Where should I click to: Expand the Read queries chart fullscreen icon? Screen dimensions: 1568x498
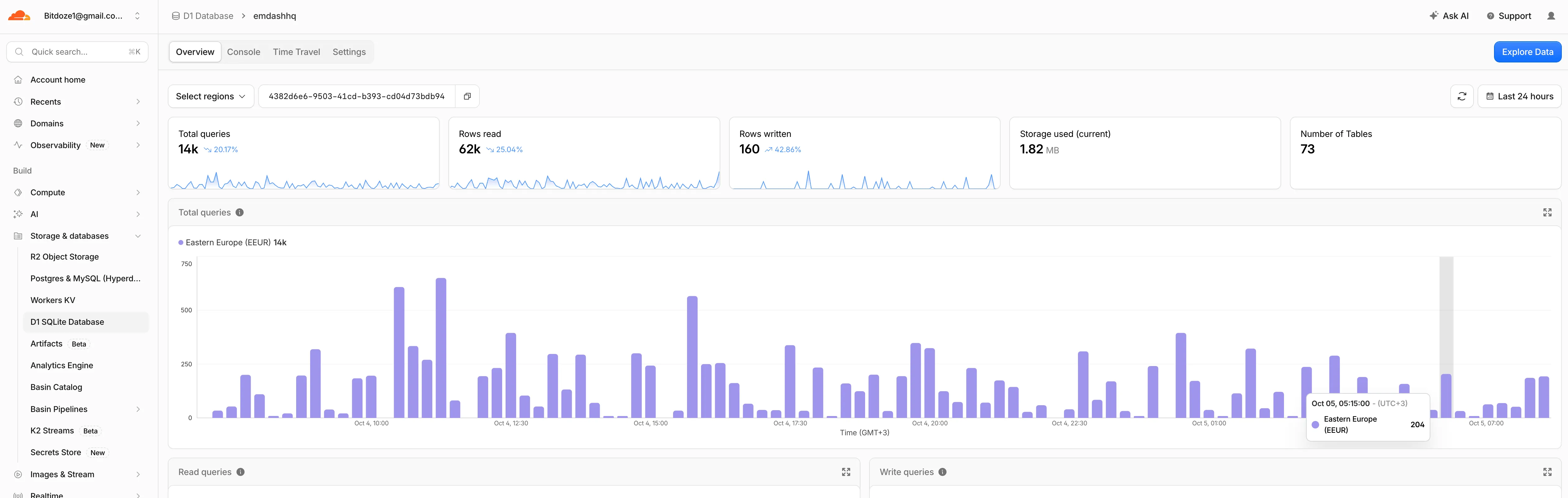click(x=846, y=472)
